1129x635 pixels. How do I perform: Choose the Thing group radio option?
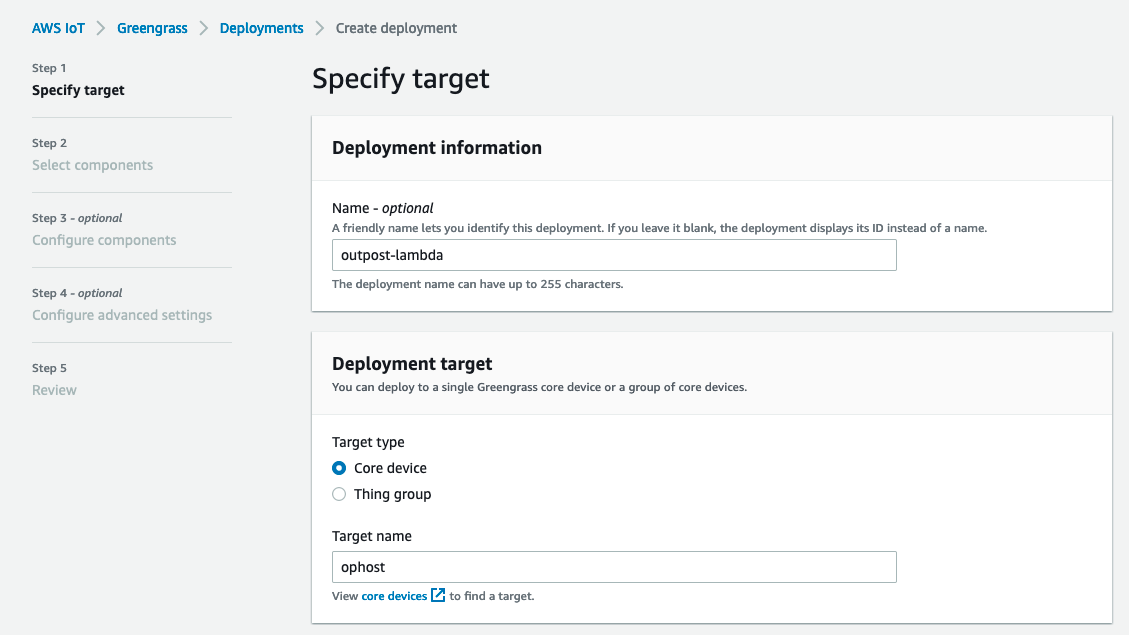coord(339,494)
